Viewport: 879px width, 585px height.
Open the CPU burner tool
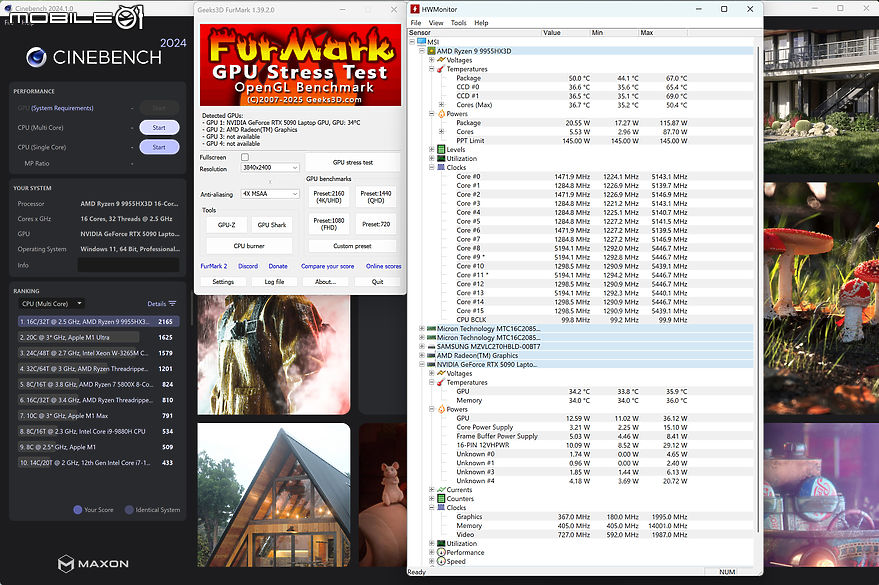(249, 246)
